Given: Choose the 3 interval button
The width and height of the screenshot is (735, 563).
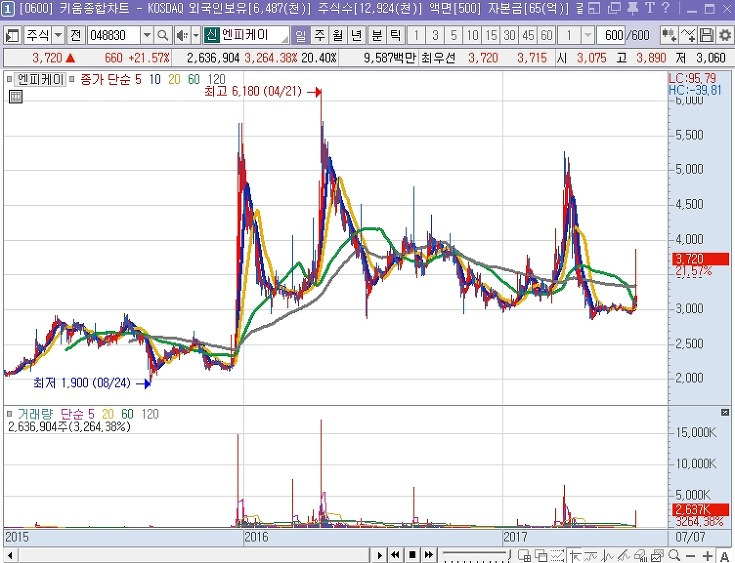Looking at the screenshot, I should point(435,35).
